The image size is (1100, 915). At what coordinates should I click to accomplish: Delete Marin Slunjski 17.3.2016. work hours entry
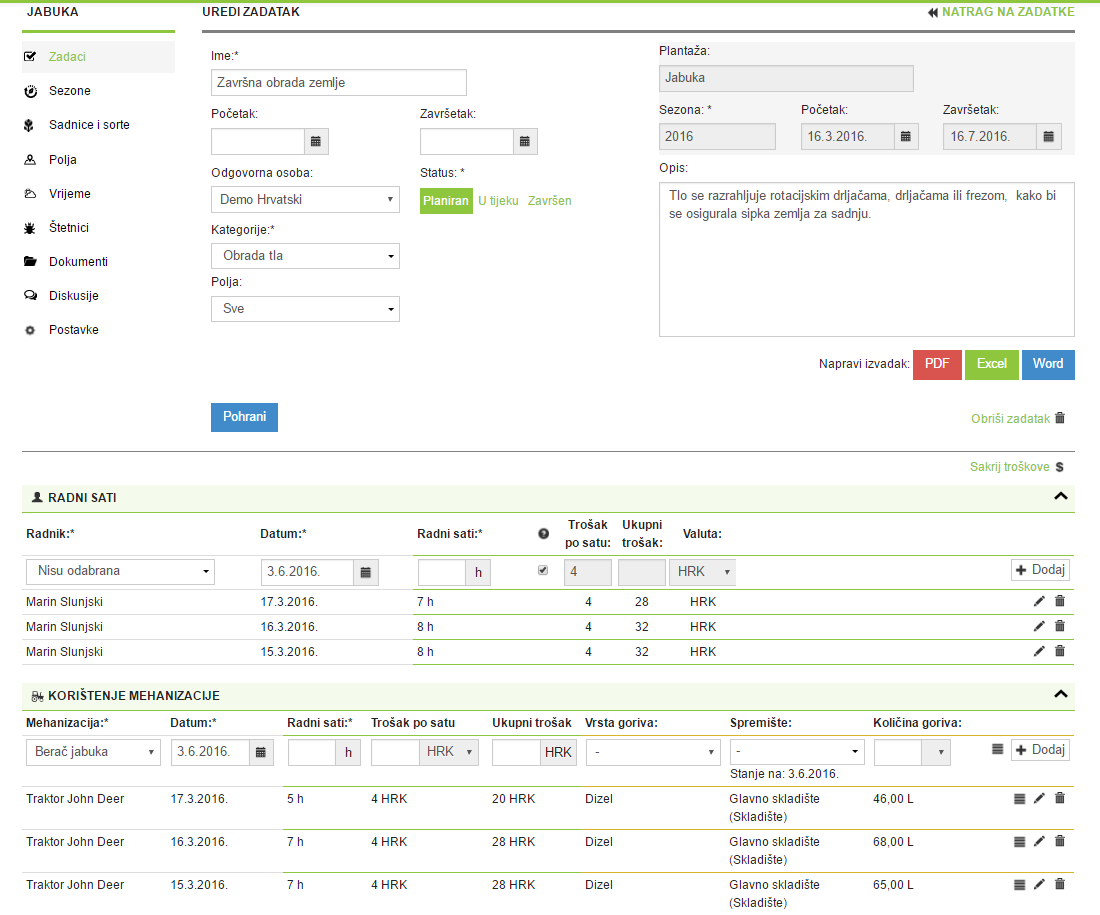click(1060, 601)
